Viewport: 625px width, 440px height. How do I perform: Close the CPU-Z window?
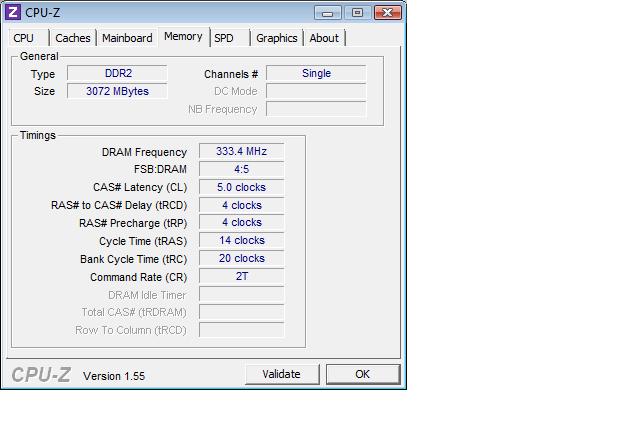click(x=387, y=13)
